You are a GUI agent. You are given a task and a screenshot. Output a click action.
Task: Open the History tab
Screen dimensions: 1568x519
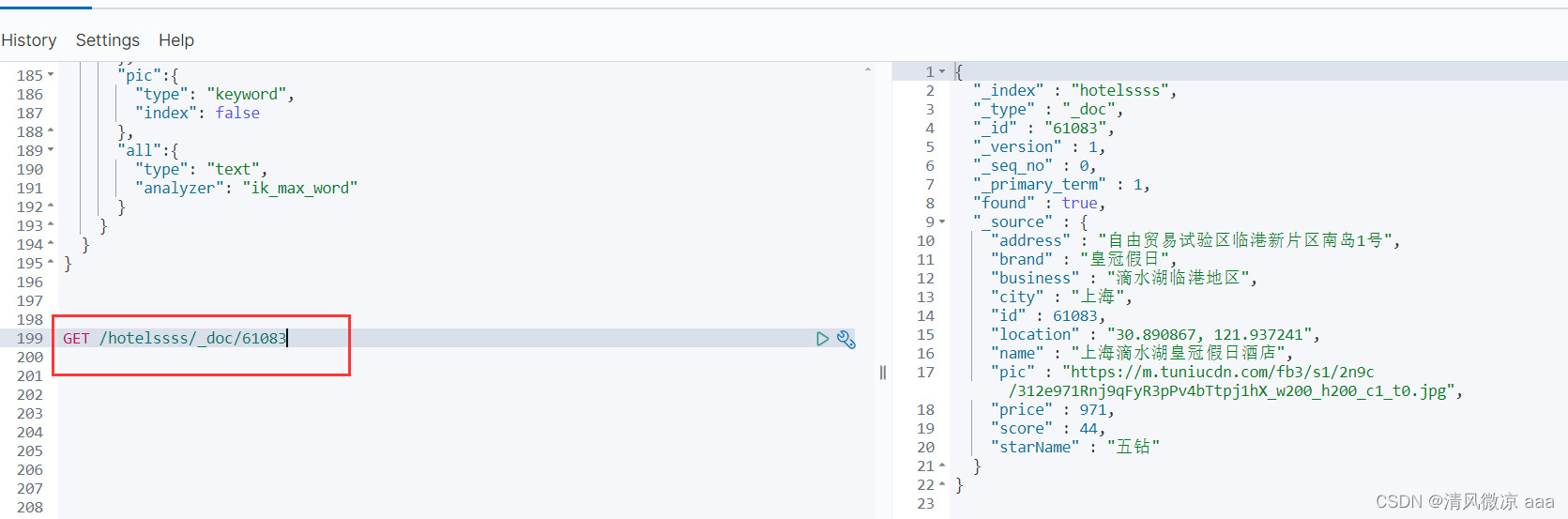click(29, 40)
